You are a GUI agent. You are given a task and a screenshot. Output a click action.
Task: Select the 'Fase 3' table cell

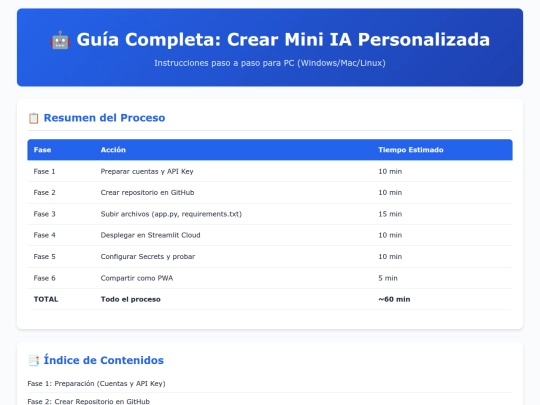(x=44, y=214)
